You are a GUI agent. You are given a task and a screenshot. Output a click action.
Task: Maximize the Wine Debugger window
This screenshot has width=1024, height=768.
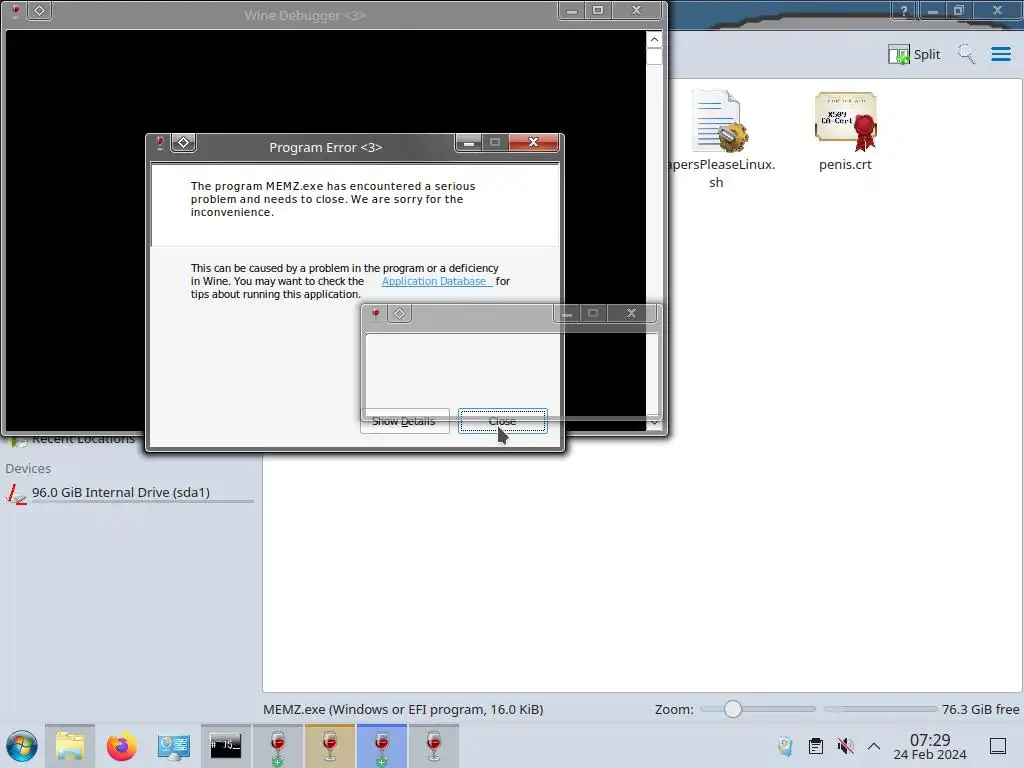(598, 10)
